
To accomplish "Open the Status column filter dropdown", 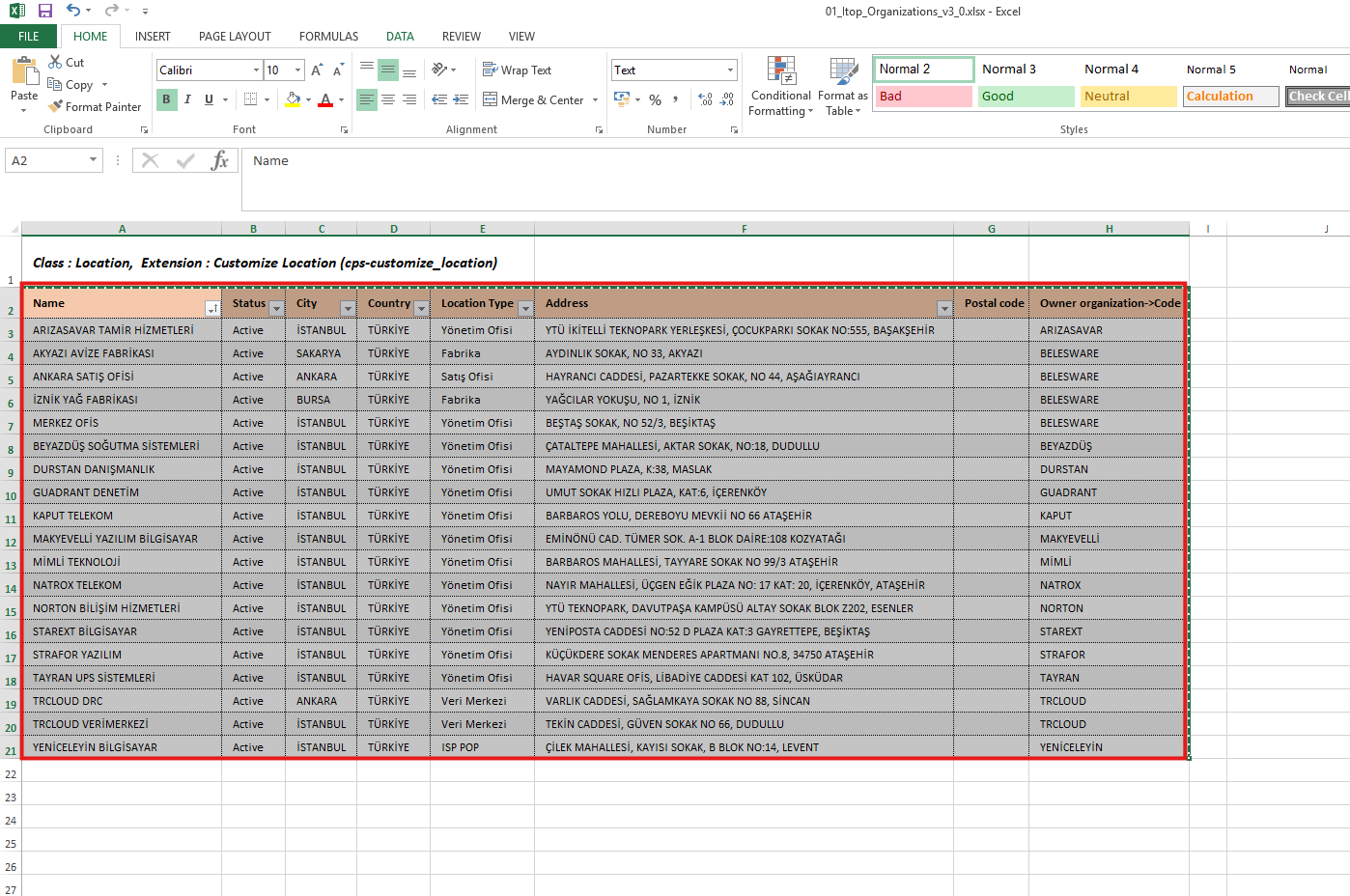I will [x=276, y=308].
